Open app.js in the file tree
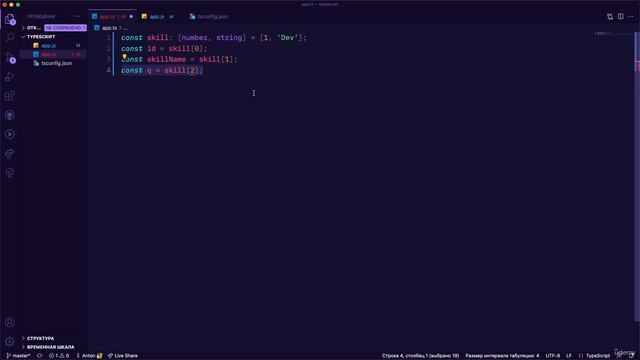The image size is (640, 360). coord(49,46)
